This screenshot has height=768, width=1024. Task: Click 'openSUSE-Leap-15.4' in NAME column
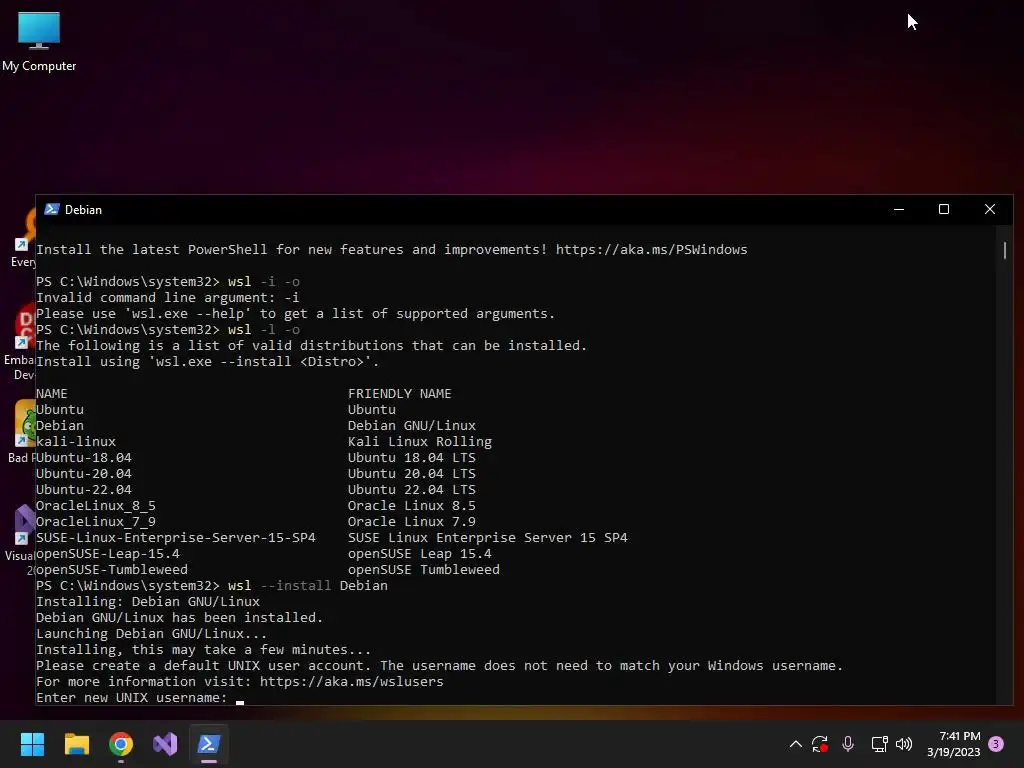[x=108, y=554]
